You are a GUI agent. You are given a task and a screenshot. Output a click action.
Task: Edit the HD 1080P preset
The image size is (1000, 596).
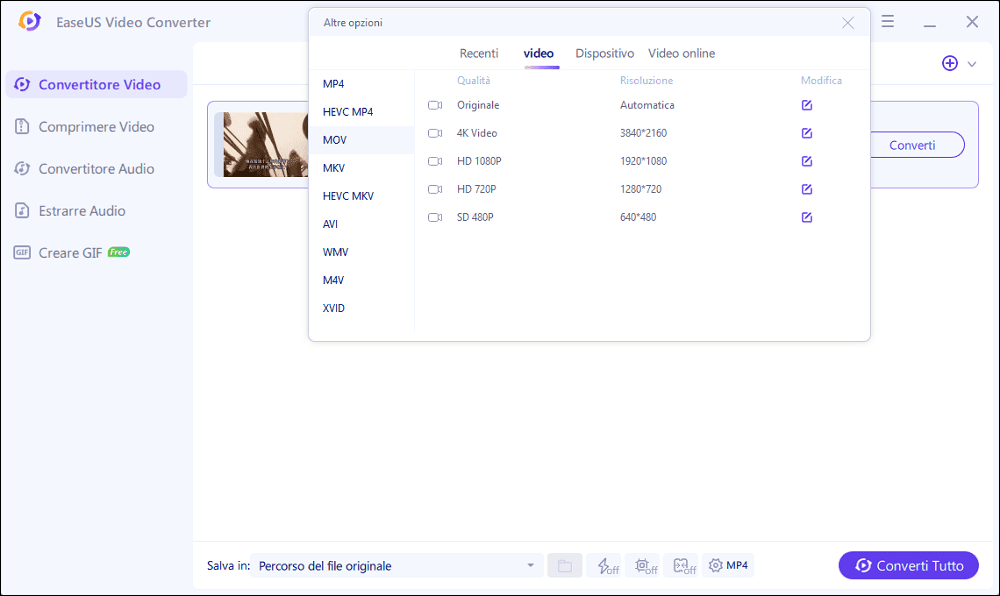pyautogui.click(x=807, y=161)
